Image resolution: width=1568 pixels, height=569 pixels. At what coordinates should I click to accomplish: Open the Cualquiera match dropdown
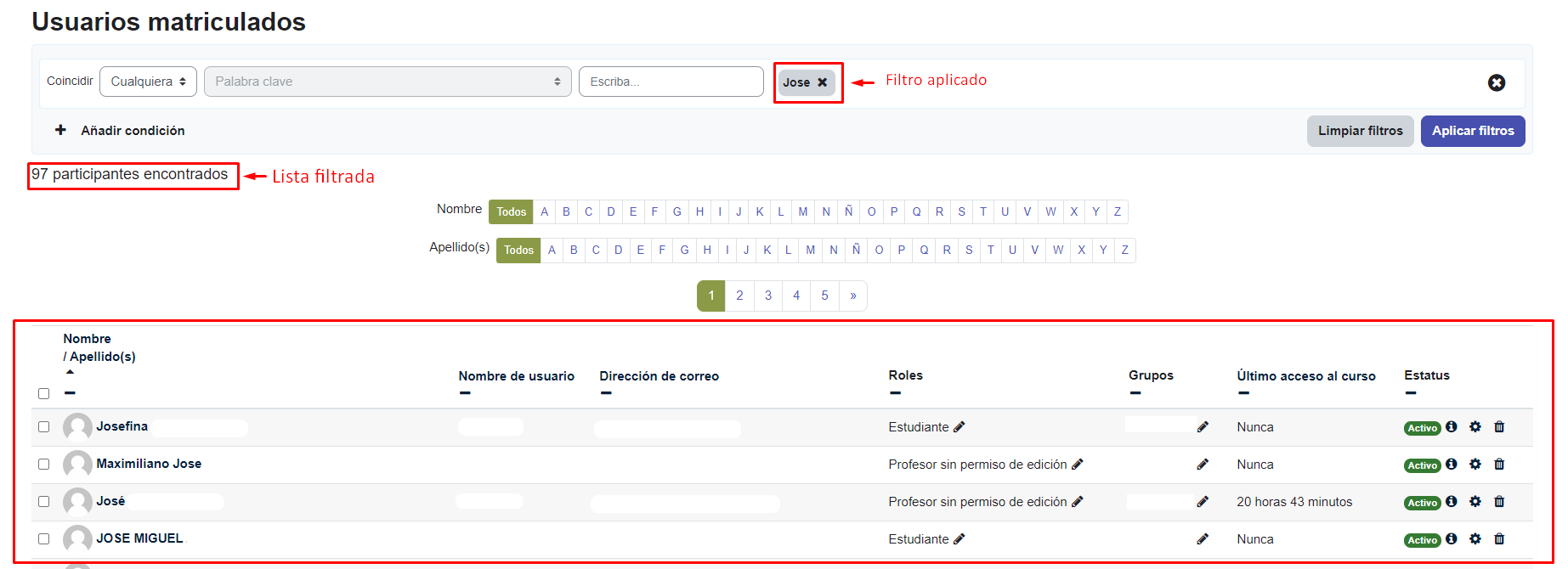click(x=148, y=82)
